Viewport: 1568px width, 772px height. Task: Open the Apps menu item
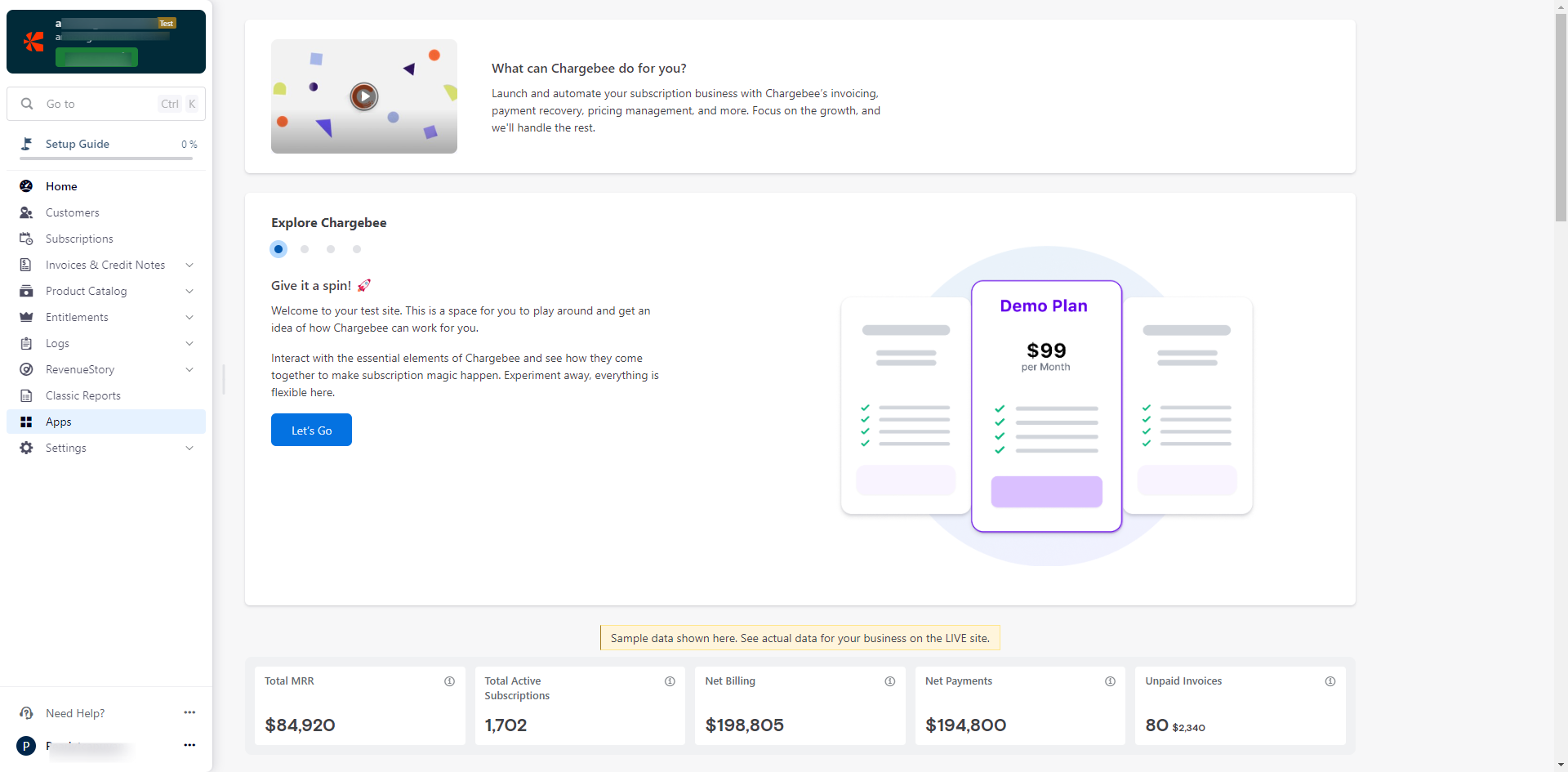pyautogui.click(x=59, y=422)
